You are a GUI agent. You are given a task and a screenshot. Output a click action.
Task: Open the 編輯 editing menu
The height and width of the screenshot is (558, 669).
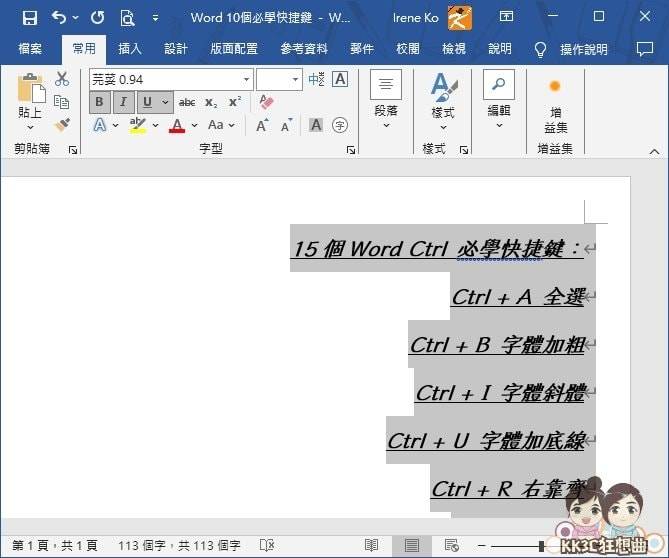coord(499,100)
